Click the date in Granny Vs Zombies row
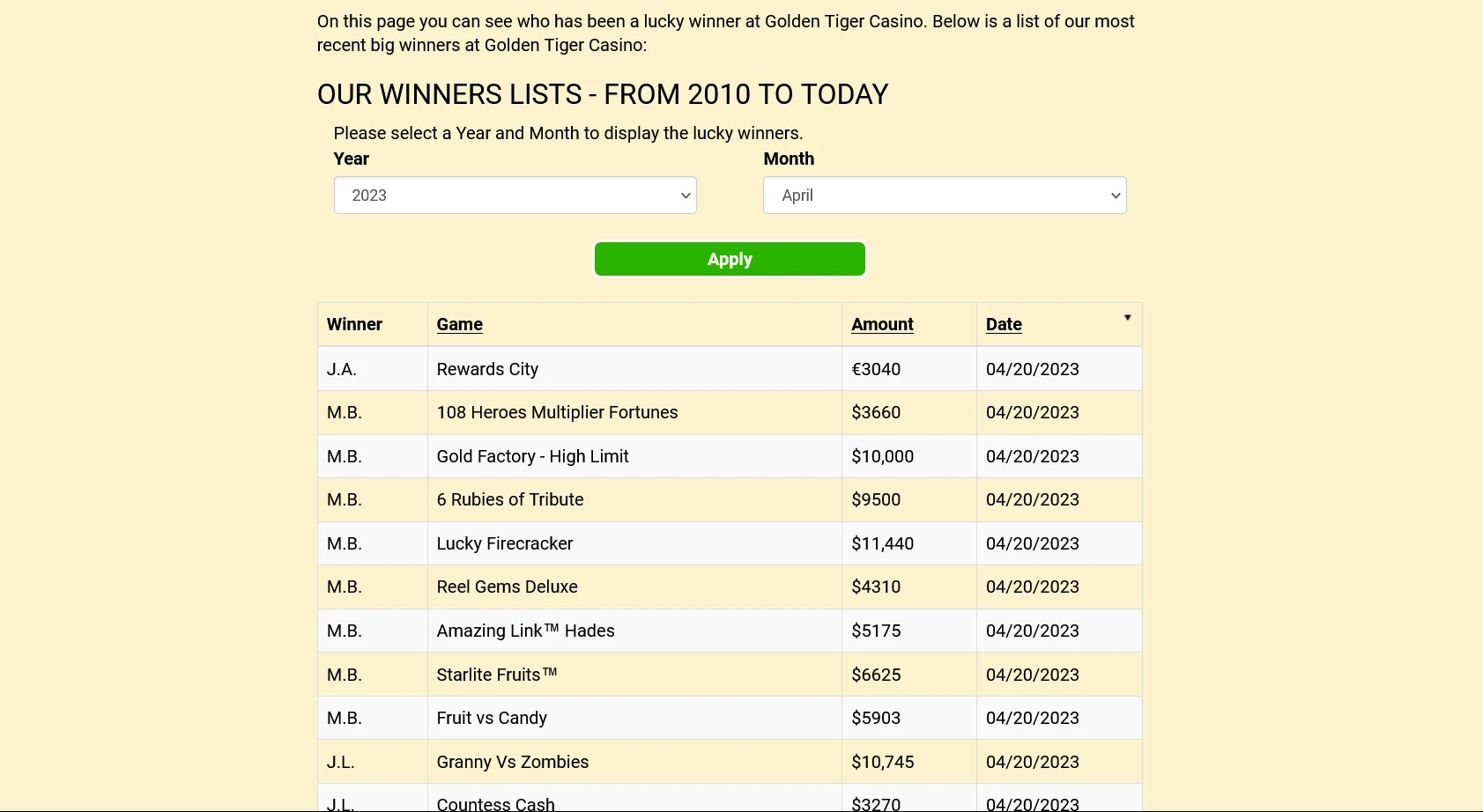Screen dimensions: 1483x812 (1059, 762)
